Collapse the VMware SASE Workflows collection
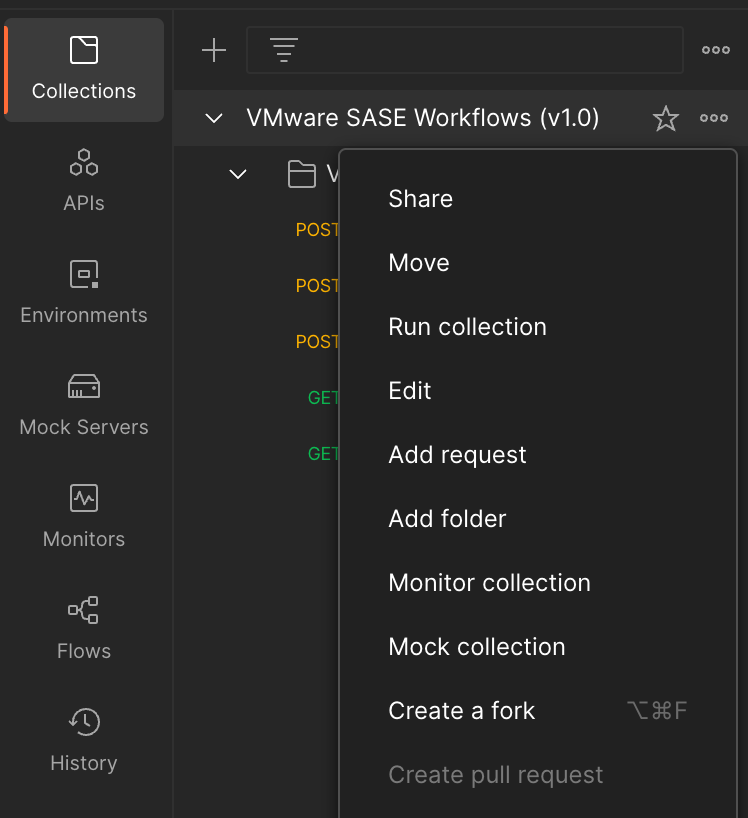Viewport: 748px width, 818px height. tap(213, 117)
